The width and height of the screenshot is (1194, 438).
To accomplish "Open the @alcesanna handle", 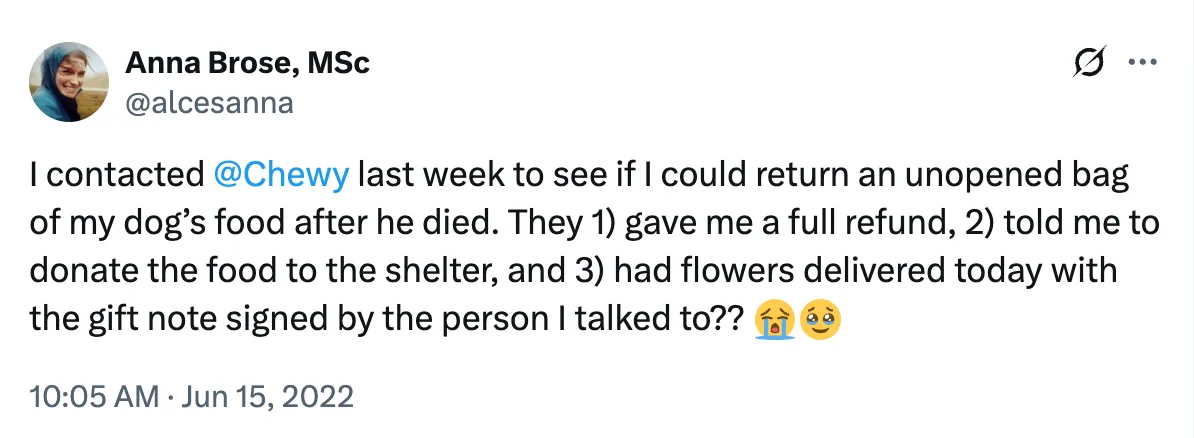I will tap(209, 102).
